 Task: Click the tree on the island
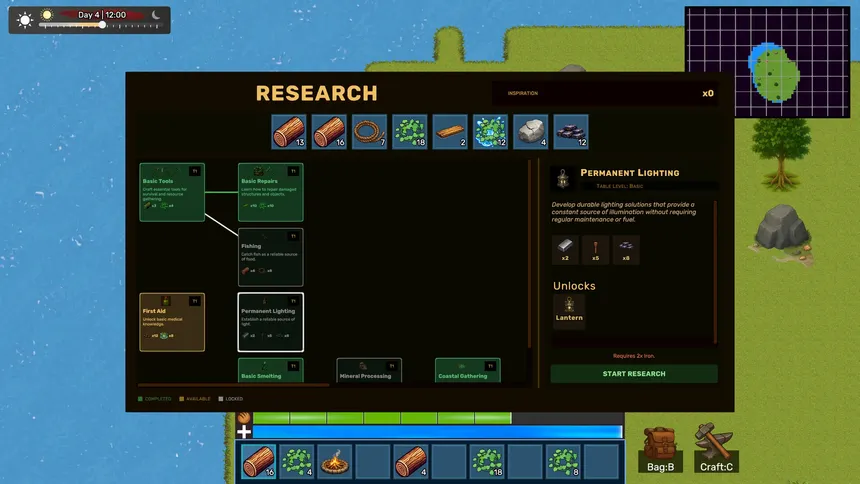pos(782,153)
